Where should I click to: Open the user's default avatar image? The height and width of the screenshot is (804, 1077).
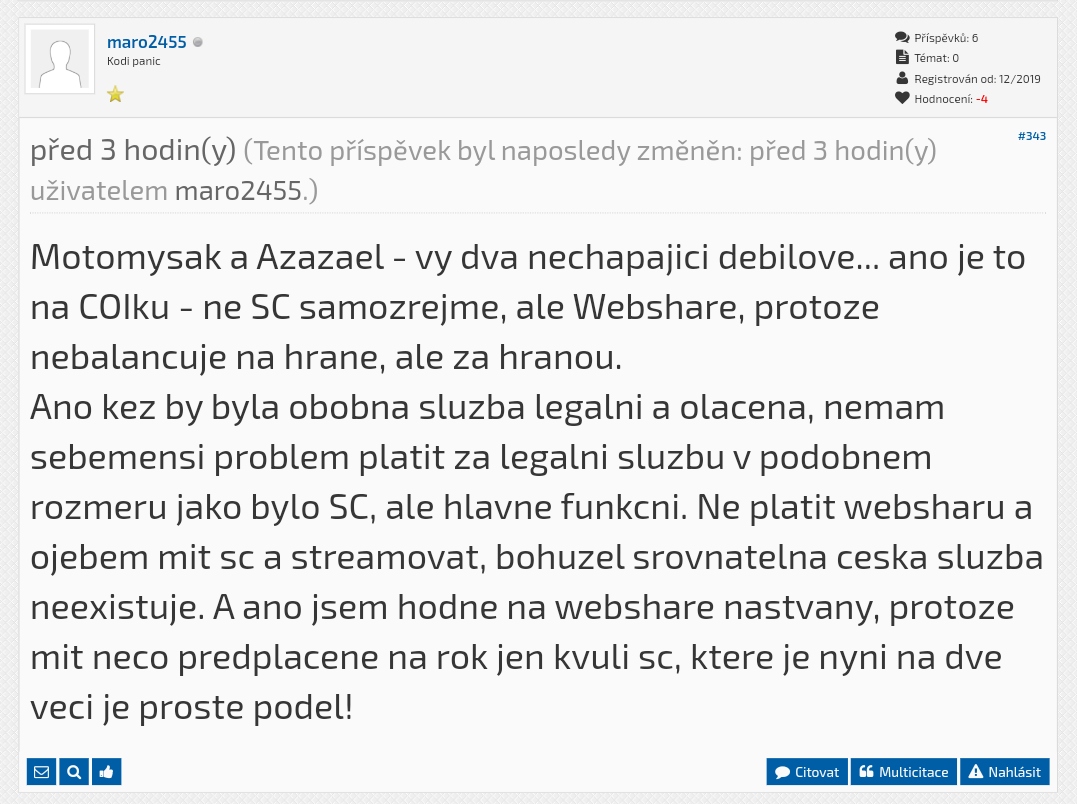[x=62, y=60]
